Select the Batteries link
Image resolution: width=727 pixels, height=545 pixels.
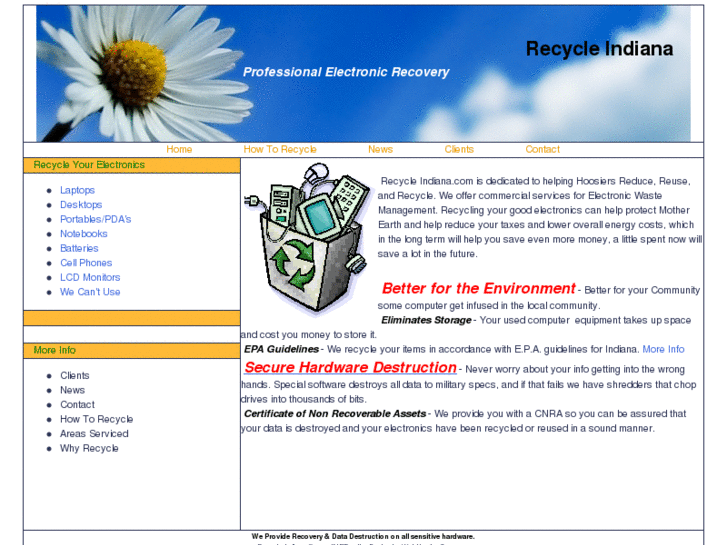[x=79, y=248]
